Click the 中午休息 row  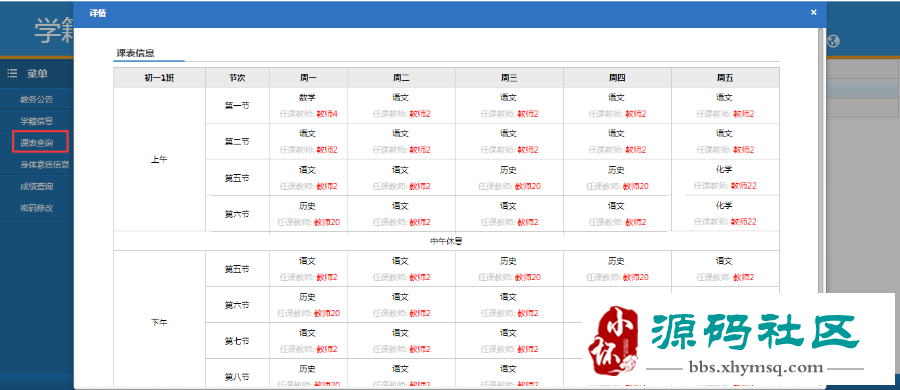(x=446, y=241)
